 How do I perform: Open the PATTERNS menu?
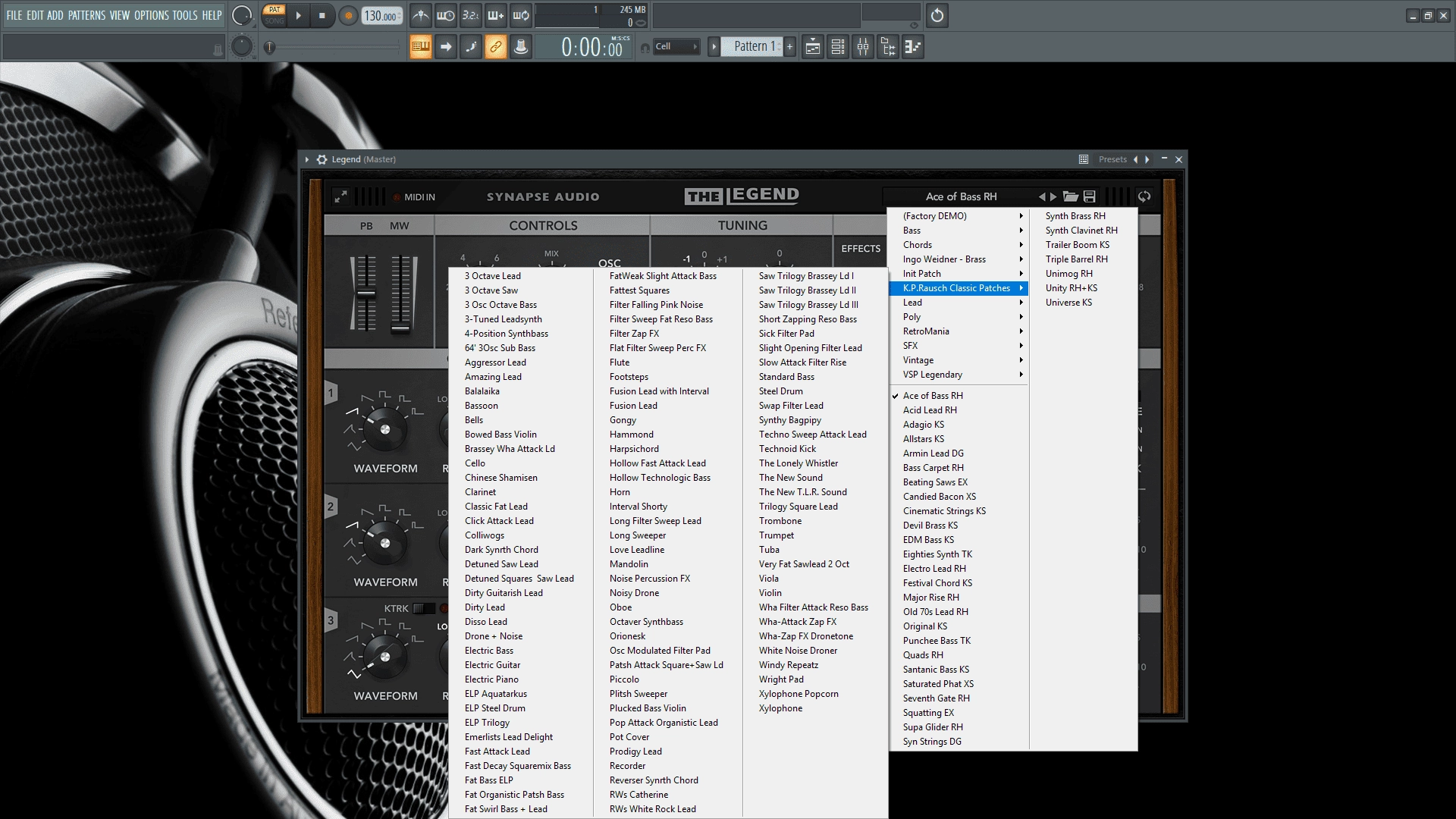click(86, 15)
